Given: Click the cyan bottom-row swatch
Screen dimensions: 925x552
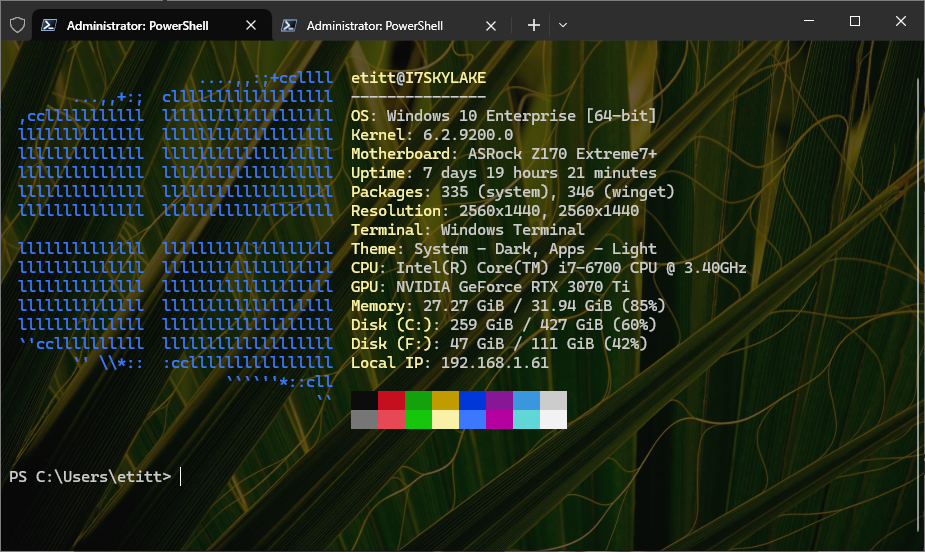Looking at the screenshot, I should point(527,419).
